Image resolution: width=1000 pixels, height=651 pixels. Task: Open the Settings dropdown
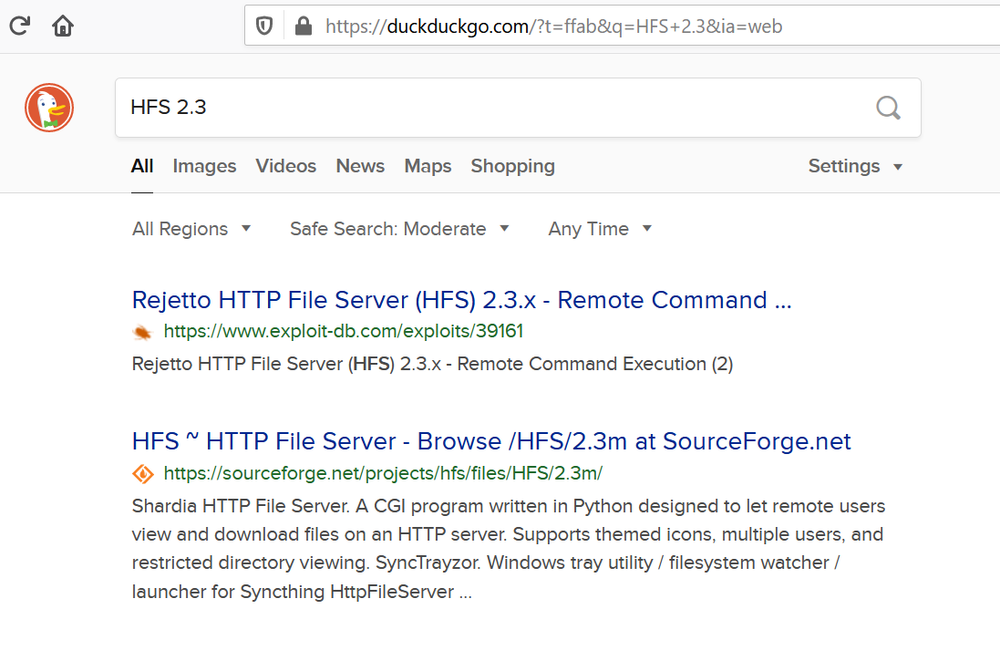pos(855,166)
